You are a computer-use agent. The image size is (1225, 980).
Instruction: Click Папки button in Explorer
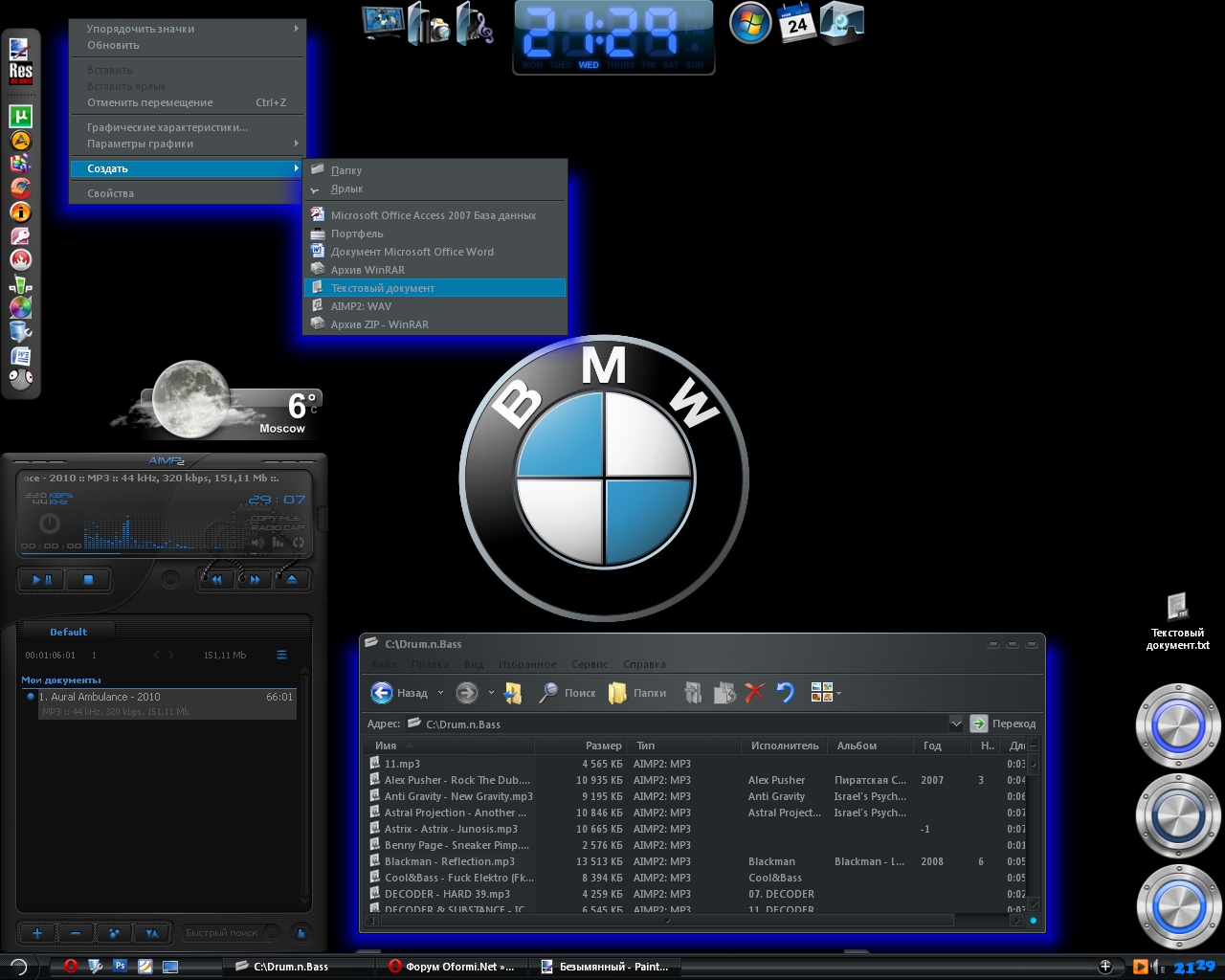click(637, 693)
